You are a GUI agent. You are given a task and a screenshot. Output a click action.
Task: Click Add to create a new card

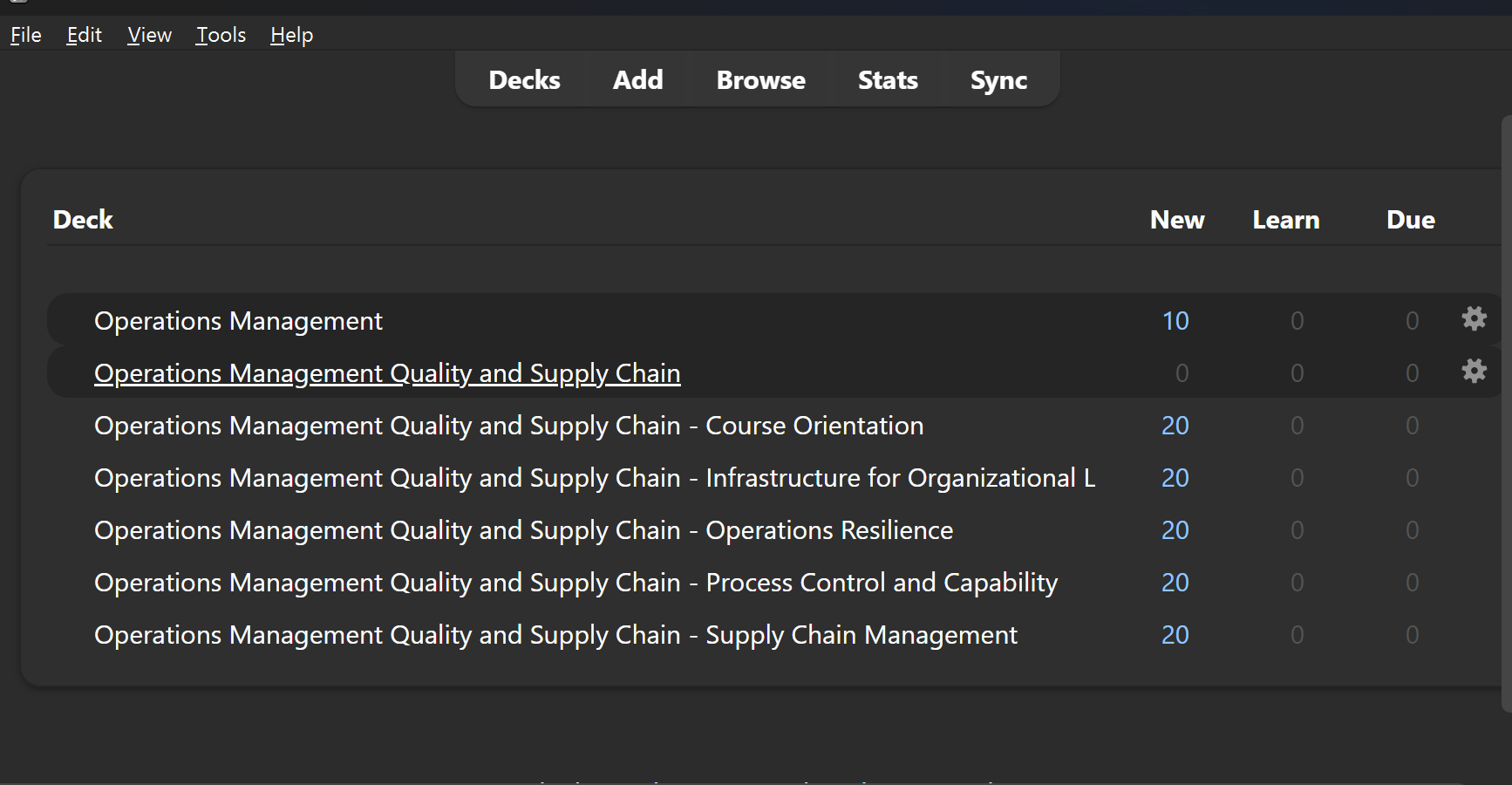point(637,80)
